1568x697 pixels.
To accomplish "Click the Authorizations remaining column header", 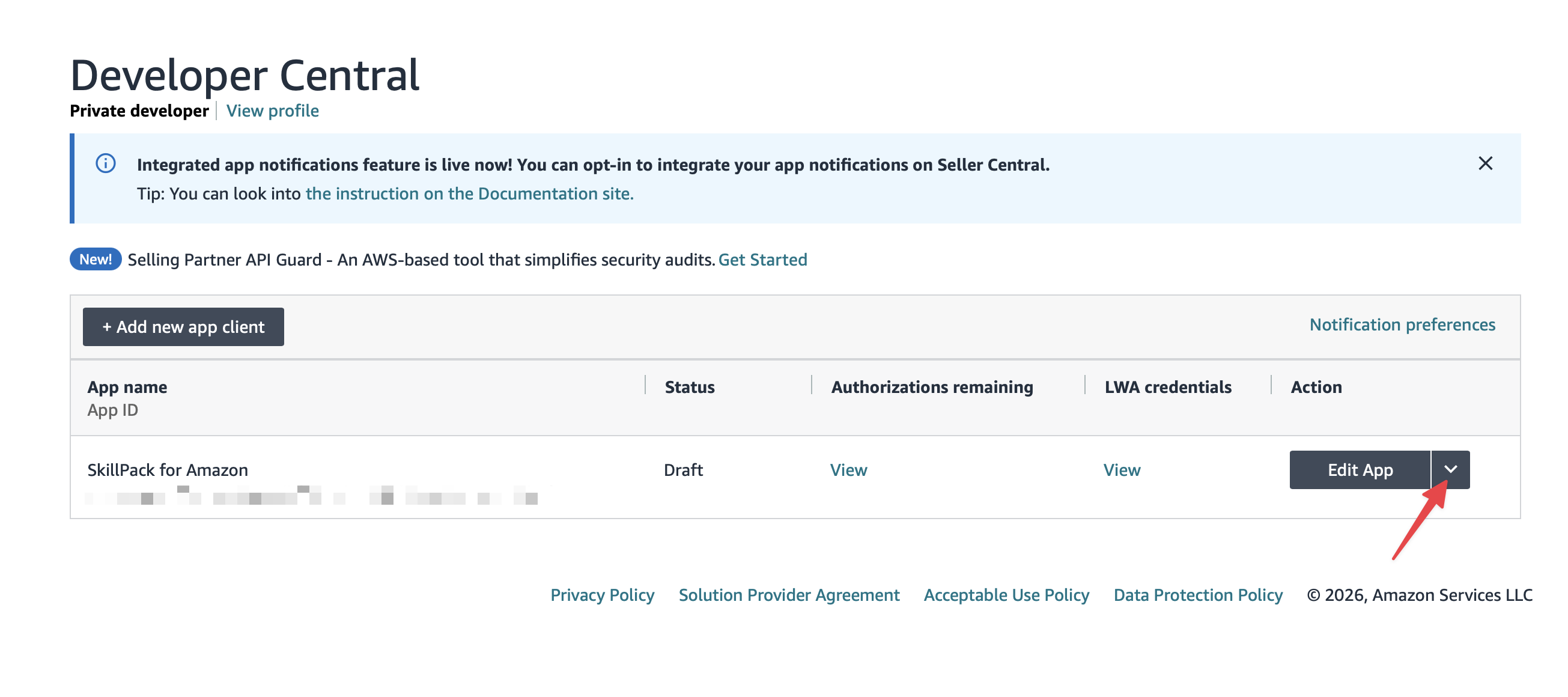I will click(x=932, y=387).
